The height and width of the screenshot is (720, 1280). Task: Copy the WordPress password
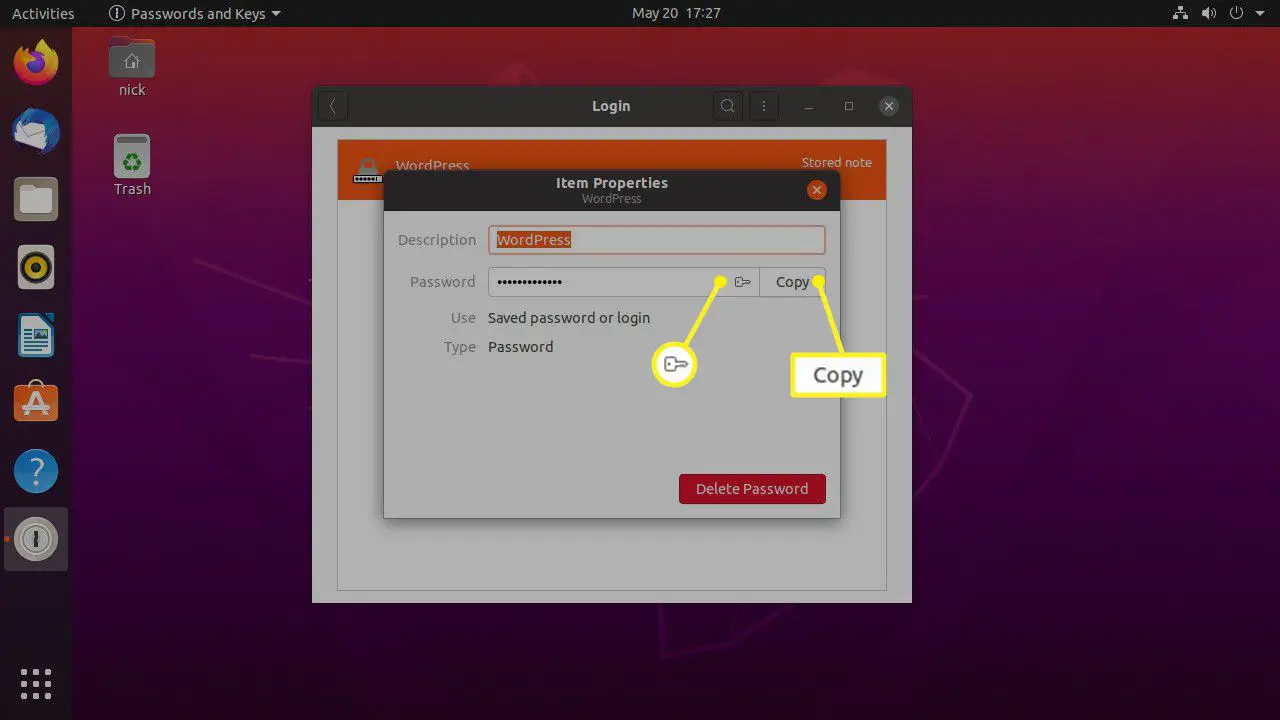792,282
